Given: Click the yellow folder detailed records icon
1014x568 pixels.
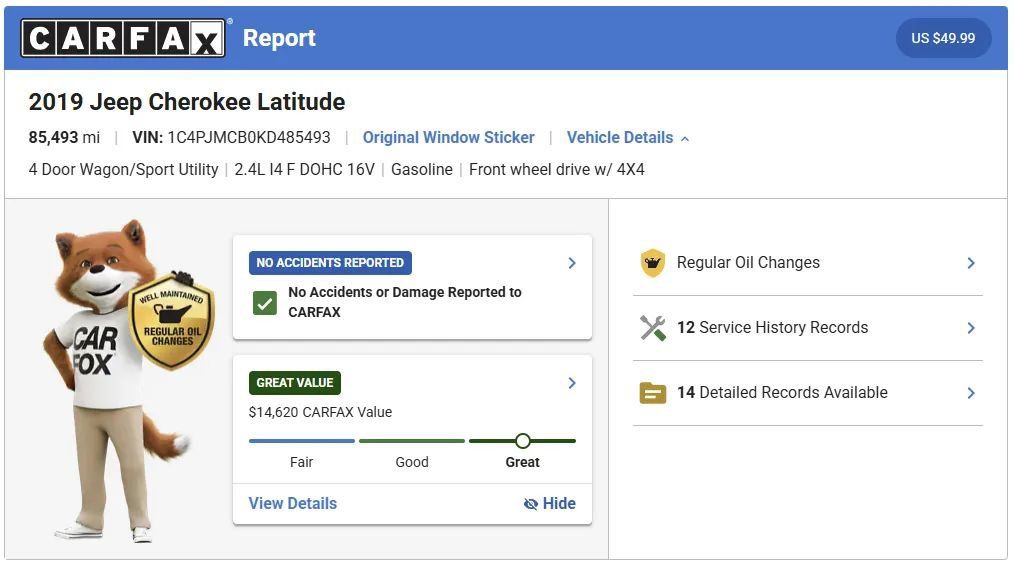Looking at the screenshot, I should click(653, 393).
